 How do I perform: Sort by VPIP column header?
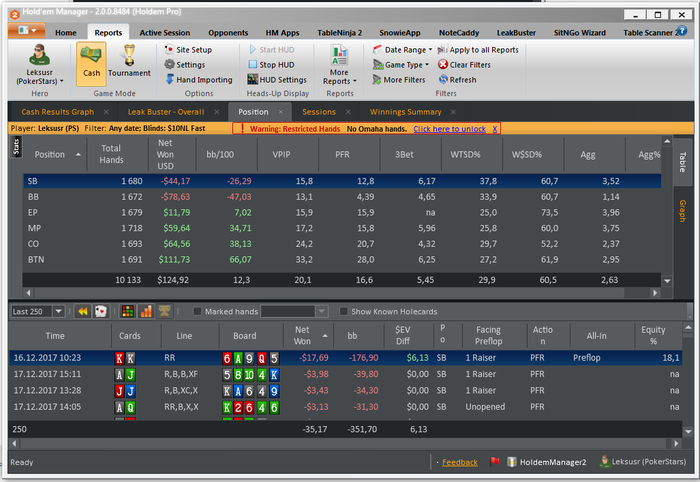[288, 154]
